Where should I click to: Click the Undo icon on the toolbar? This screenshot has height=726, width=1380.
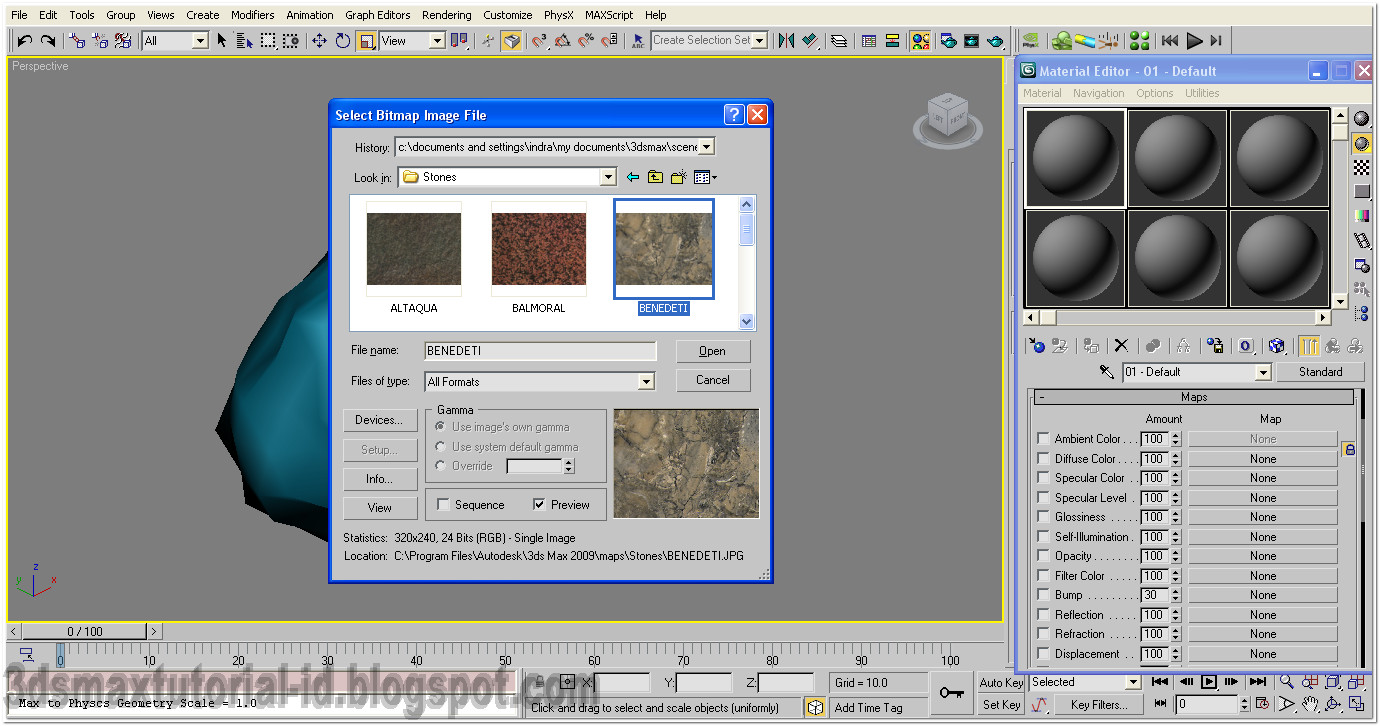(x=23, y=41)
